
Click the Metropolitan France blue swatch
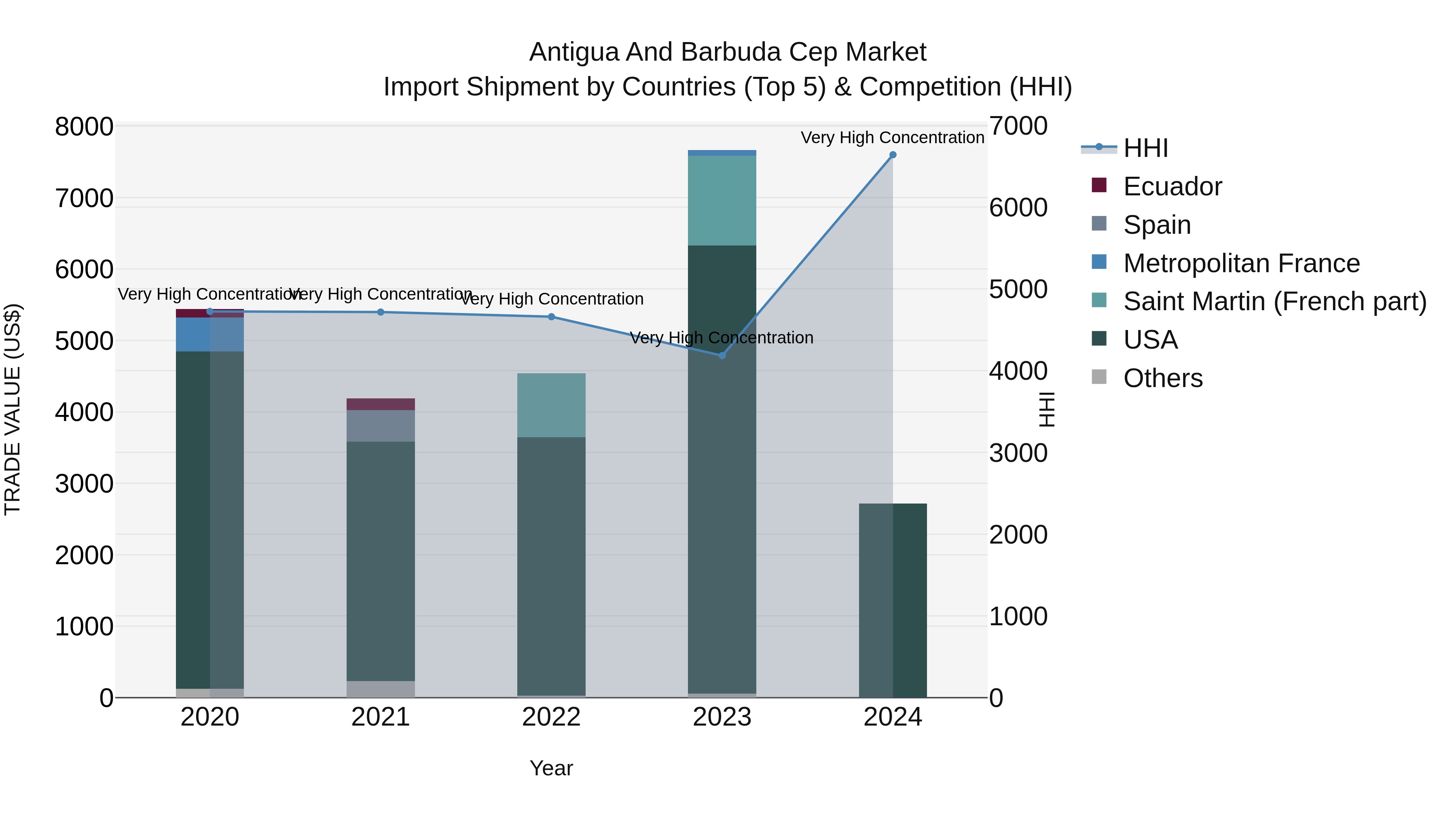1099,262
